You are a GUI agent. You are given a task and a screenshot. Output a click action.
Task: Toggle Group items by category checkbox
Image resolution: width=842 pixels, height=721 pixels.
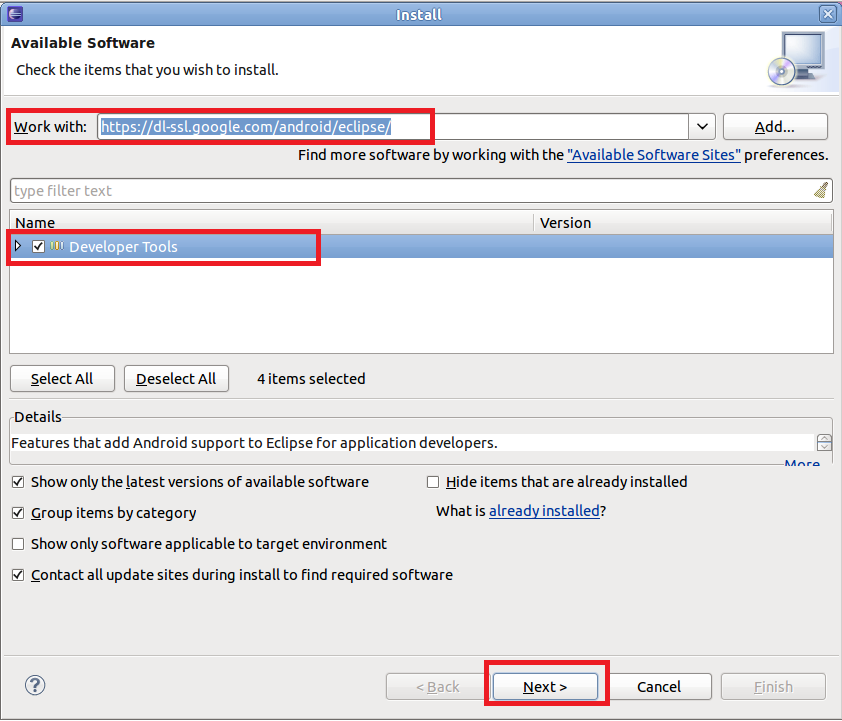click(18, 513)
